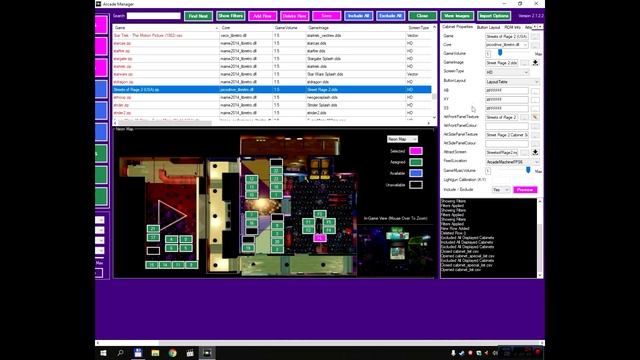Screen dimensions: 640x360
Task: Switch to the Cabinet Properties tab
Action: 457,27
